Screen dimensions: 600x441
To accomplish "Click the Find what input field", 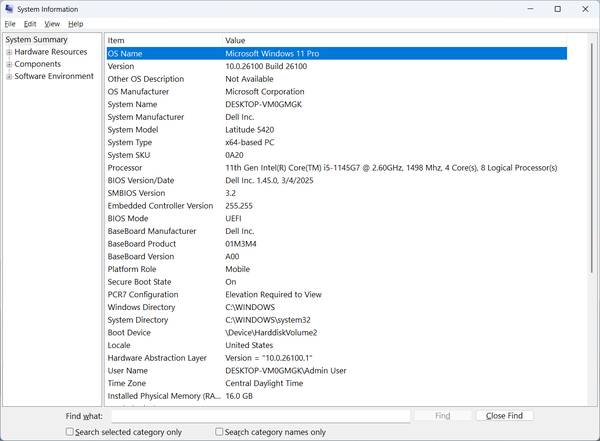I will pyautogui.click(x=261, y=416).
